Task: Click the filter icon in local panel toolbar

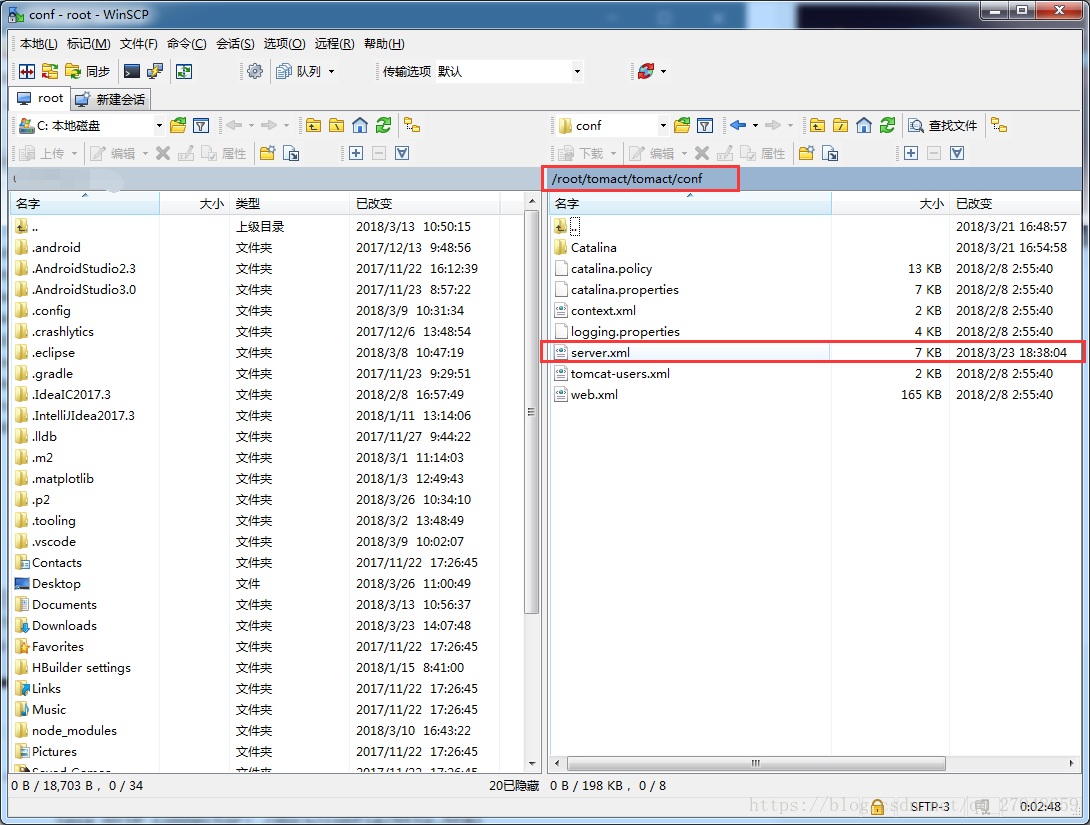Action: pyautogui.click(x=201, y=126)
